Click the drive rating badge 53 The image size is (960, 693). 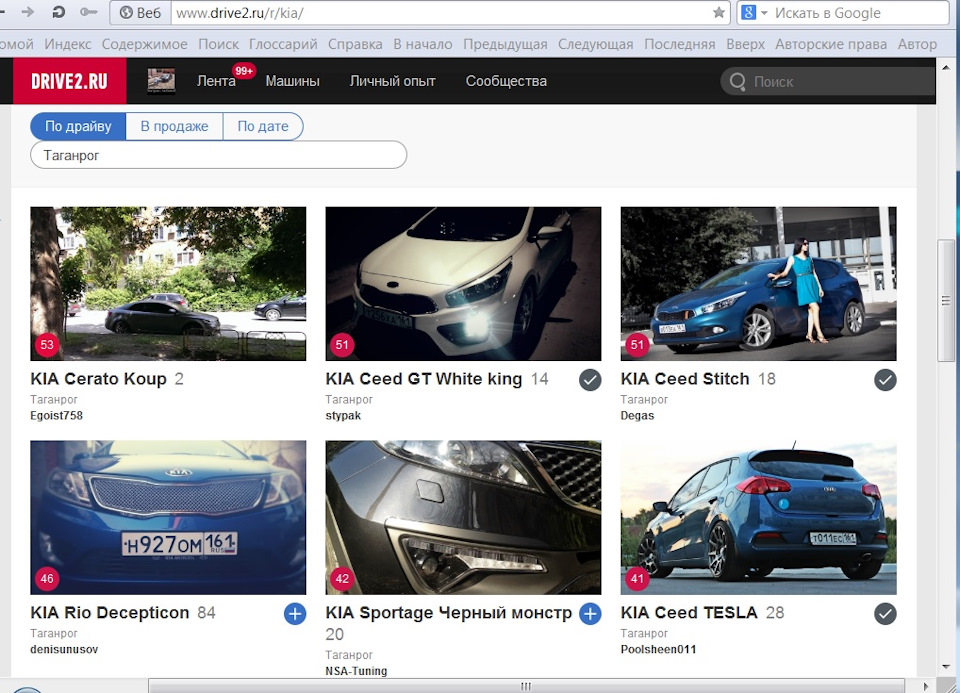47,345
